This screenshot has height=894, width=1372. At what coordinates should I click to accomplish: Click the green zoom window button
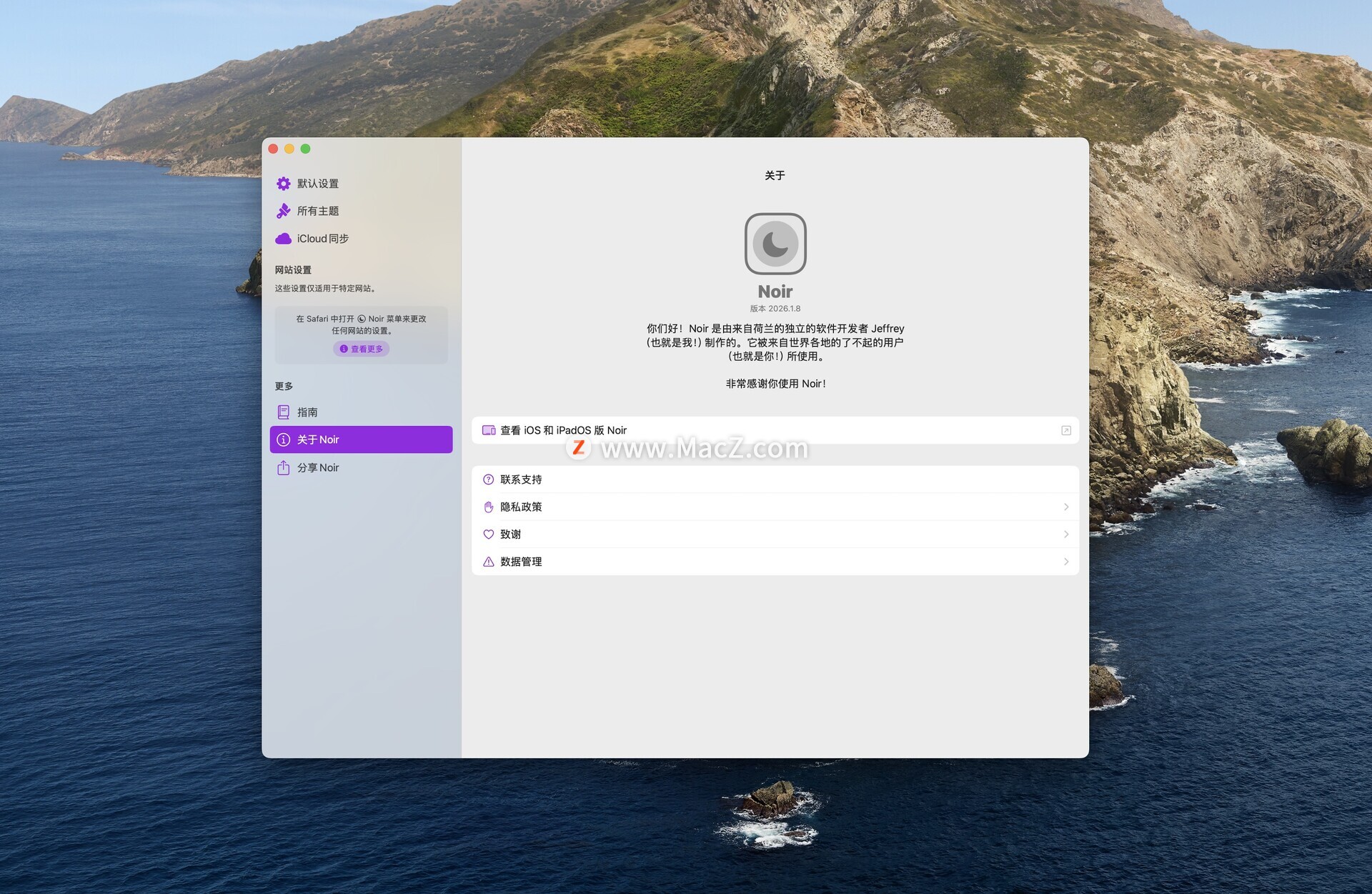(x=306, y=149)
